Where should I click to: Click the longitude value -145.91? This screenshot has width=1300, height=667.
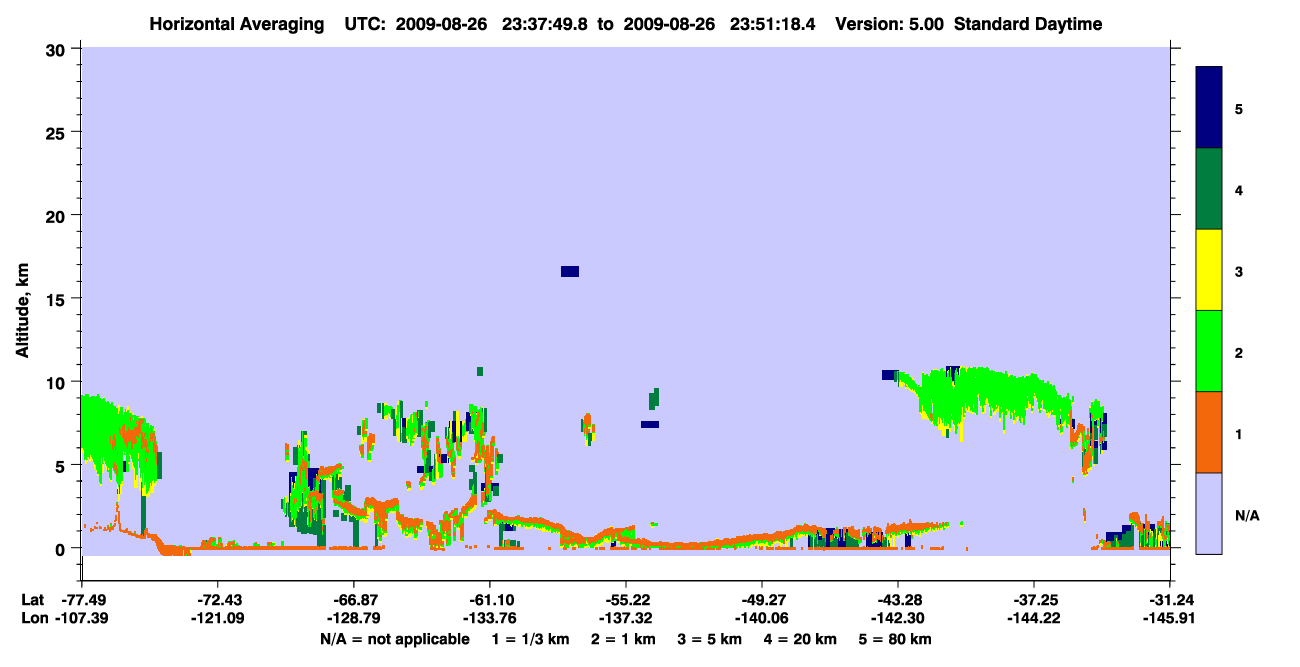click(x=1171, y=618)
